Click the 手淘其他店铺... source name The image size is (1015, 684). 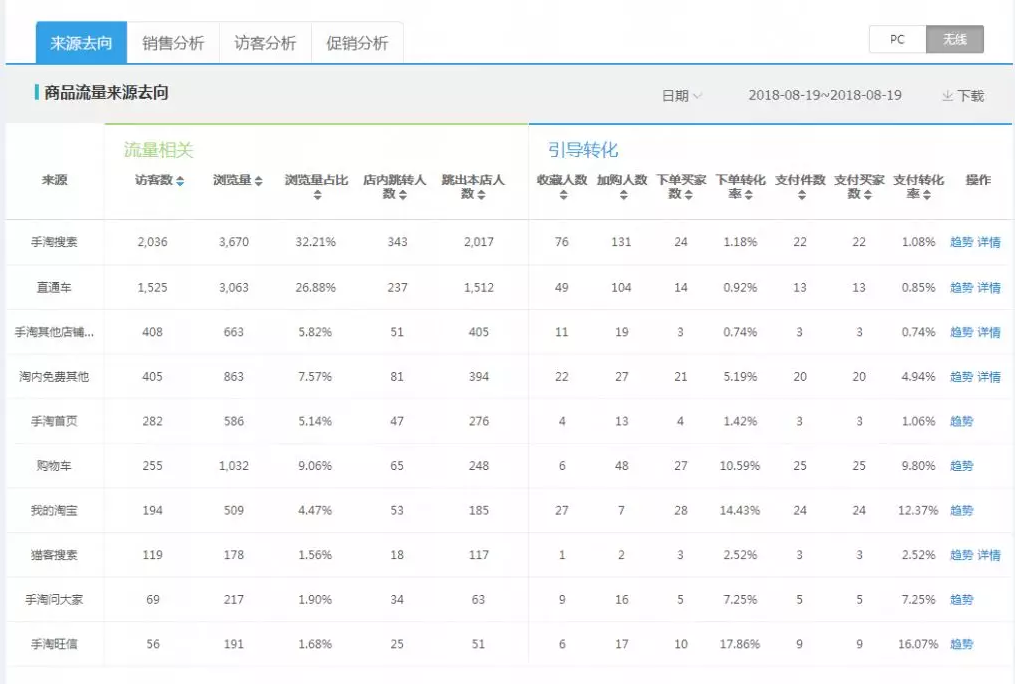54,332
